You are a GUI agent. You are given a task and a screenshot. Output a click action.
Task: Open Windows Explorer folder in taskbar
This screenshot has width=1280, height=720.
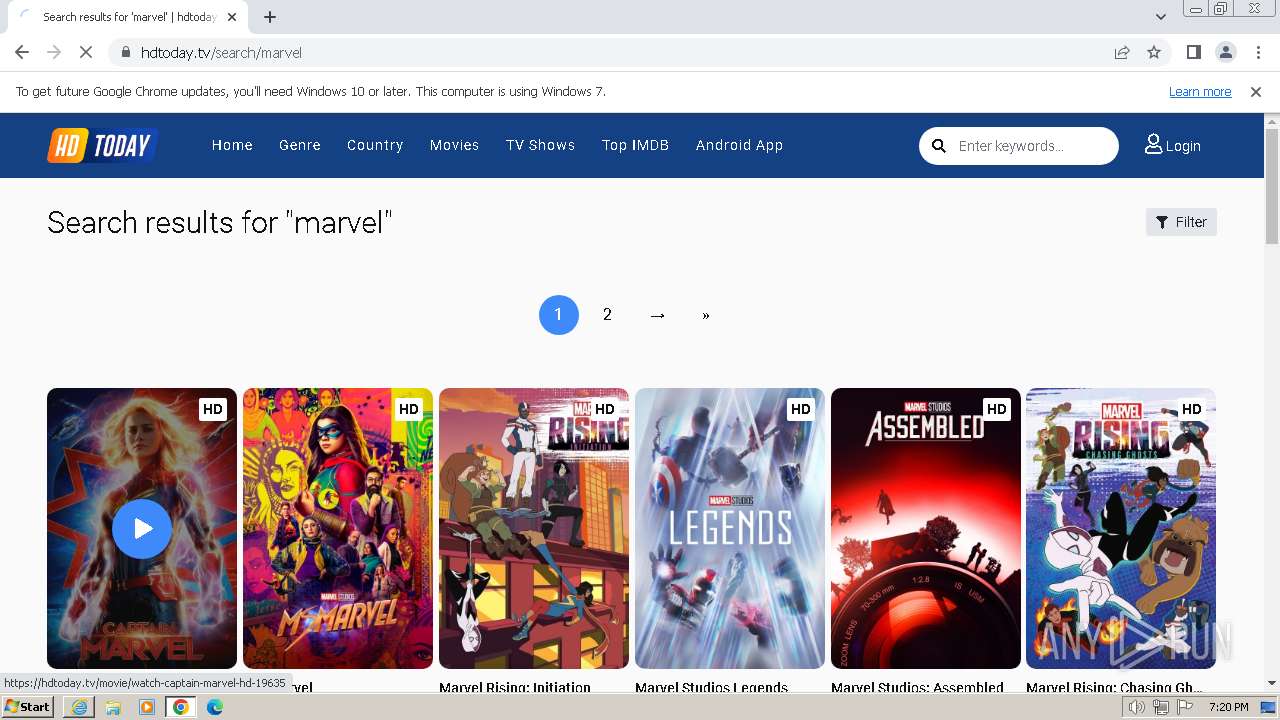click(x=113, y=707)
